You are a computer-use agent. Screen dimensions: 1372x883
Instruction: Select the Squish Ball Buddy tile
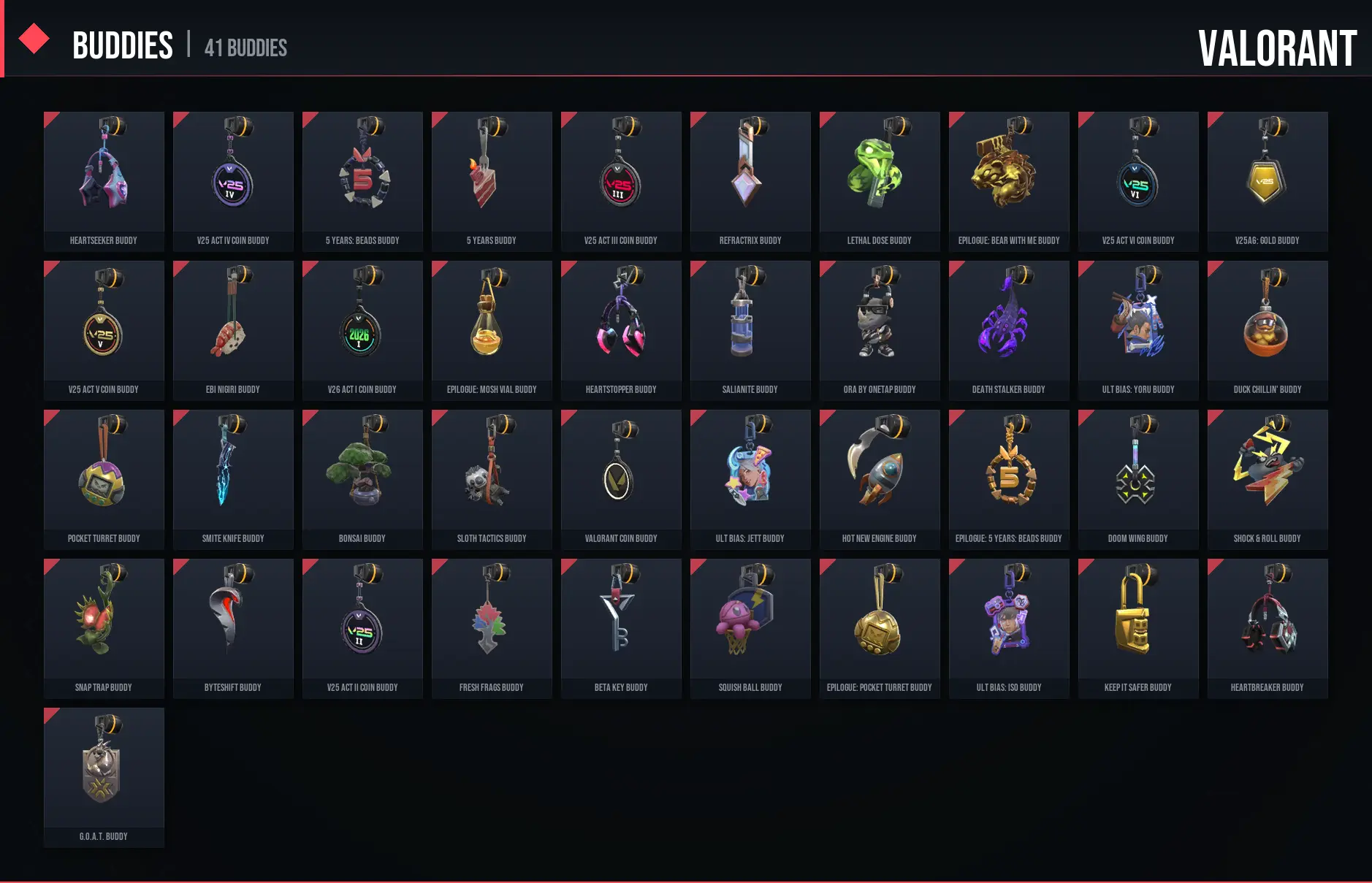750,628
